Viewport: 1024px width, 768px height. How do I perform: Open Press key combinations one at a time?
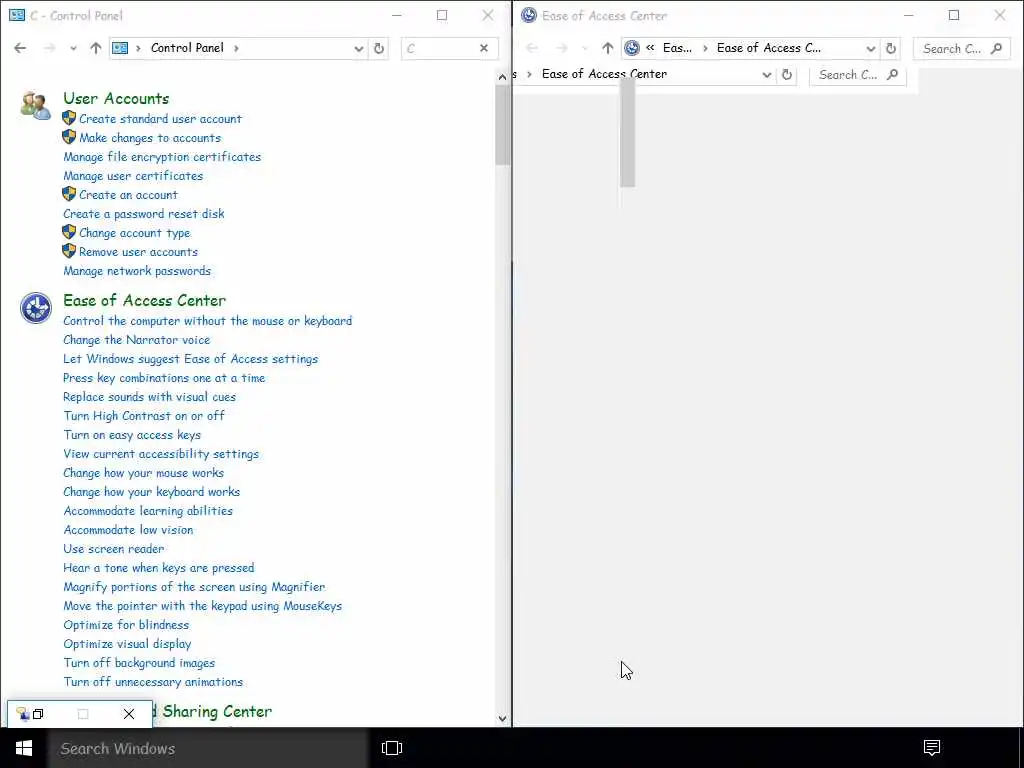tap(164, 377)
